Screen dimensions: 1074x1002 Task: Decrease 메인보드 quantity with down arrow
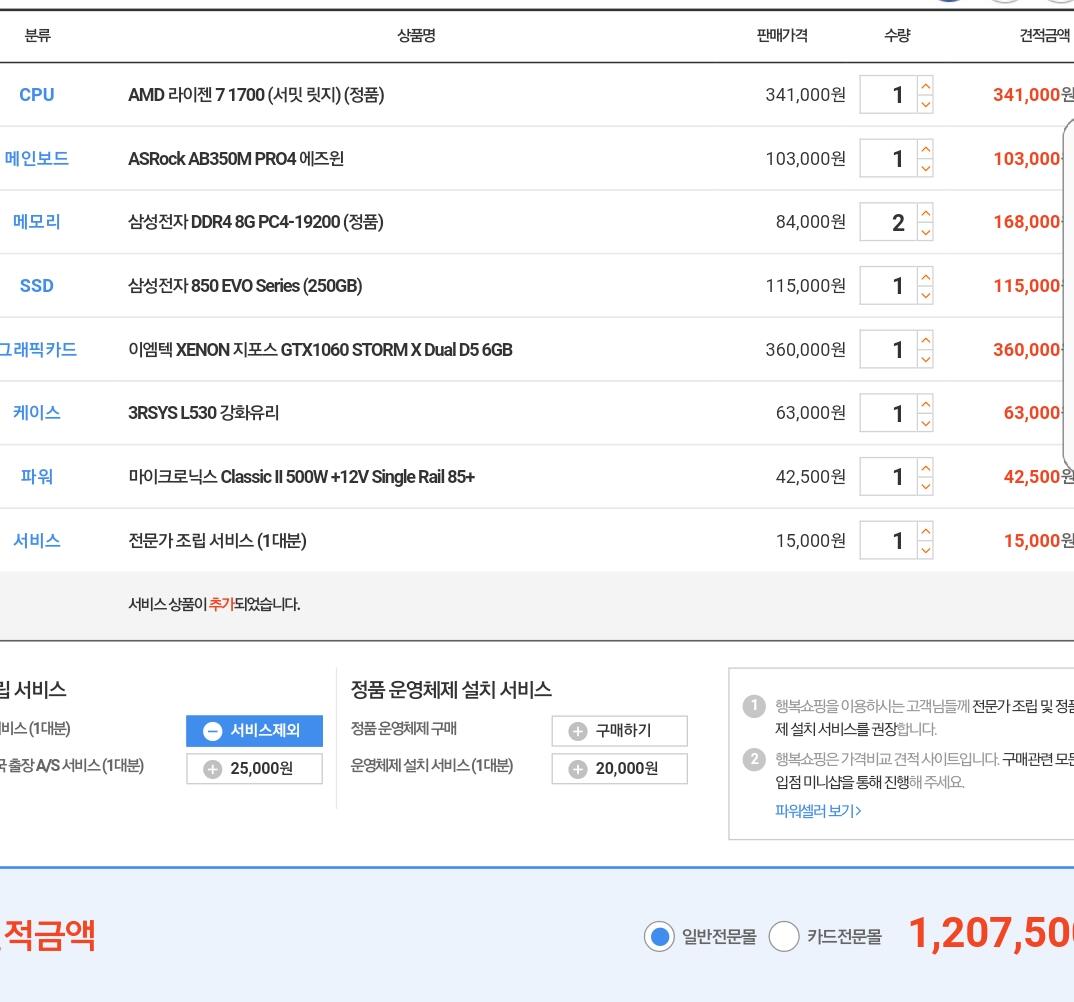pyautogui.click(x=925, y=168)
